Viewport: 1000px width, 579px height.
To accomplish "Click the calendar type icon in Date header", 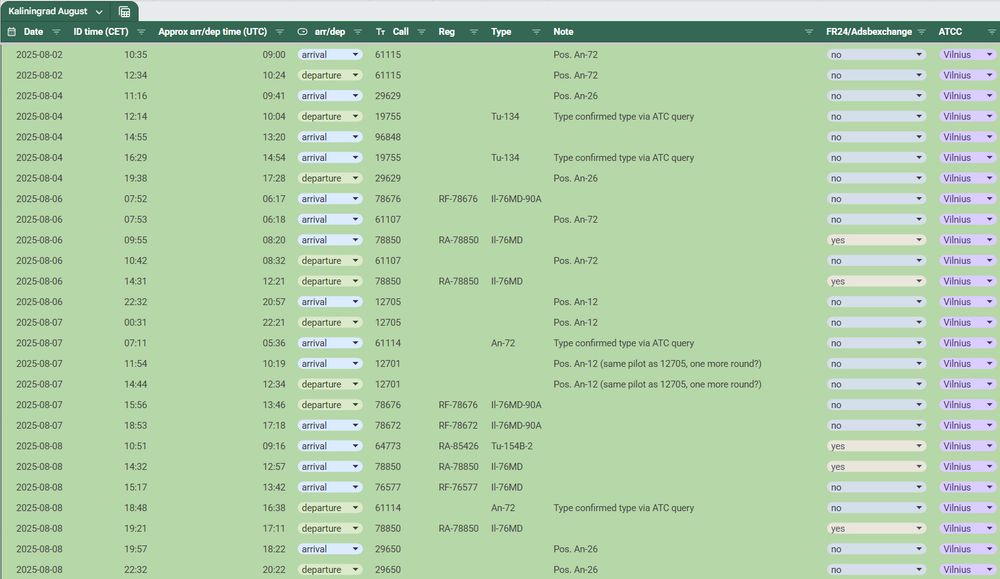I will click(11, 31).
